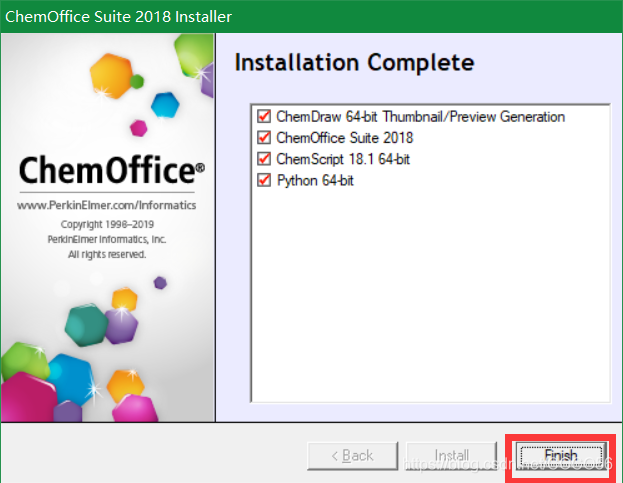Screen dimensions: 623x483
Task: Click the Installation Complete heading
Action: pos(354,62)
